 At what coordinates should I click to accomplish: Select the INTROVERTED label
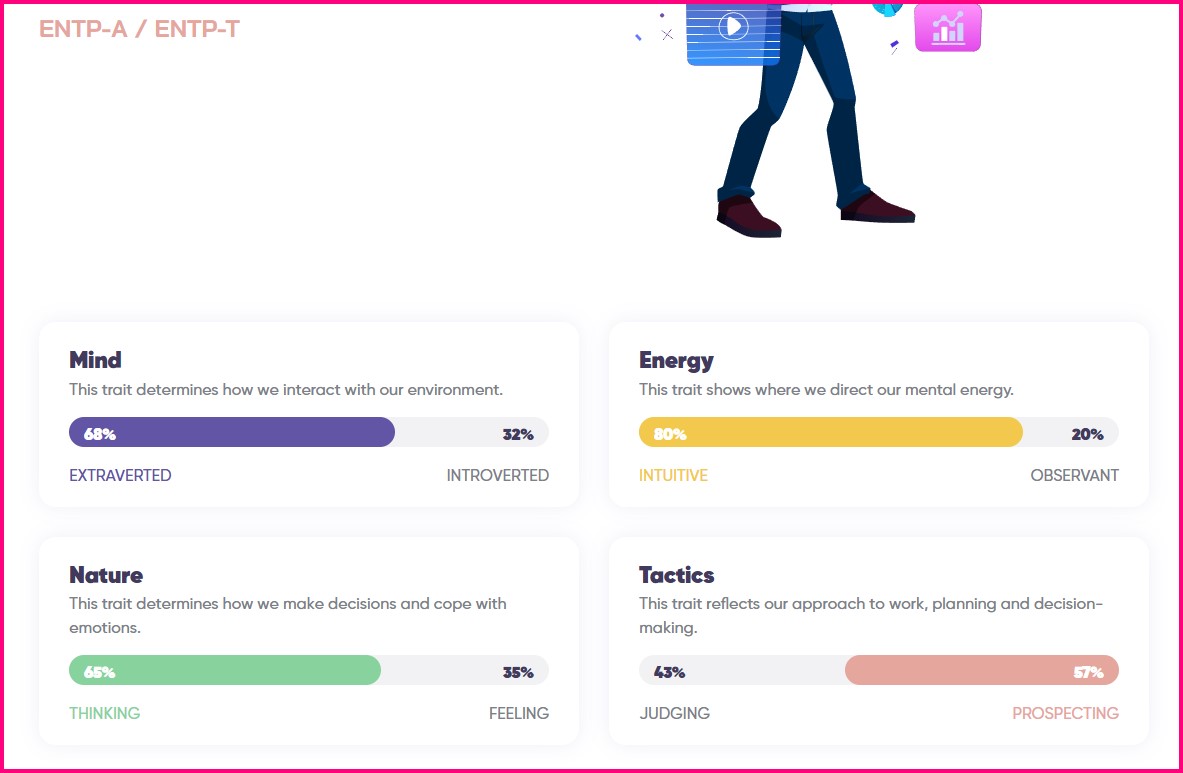[497, 475]
